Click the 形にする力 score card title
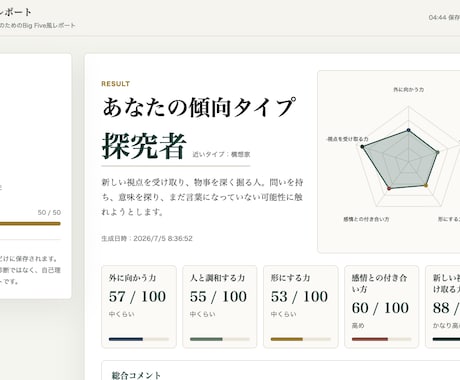Screen dimensions: 460x380 tap(290, 278)
